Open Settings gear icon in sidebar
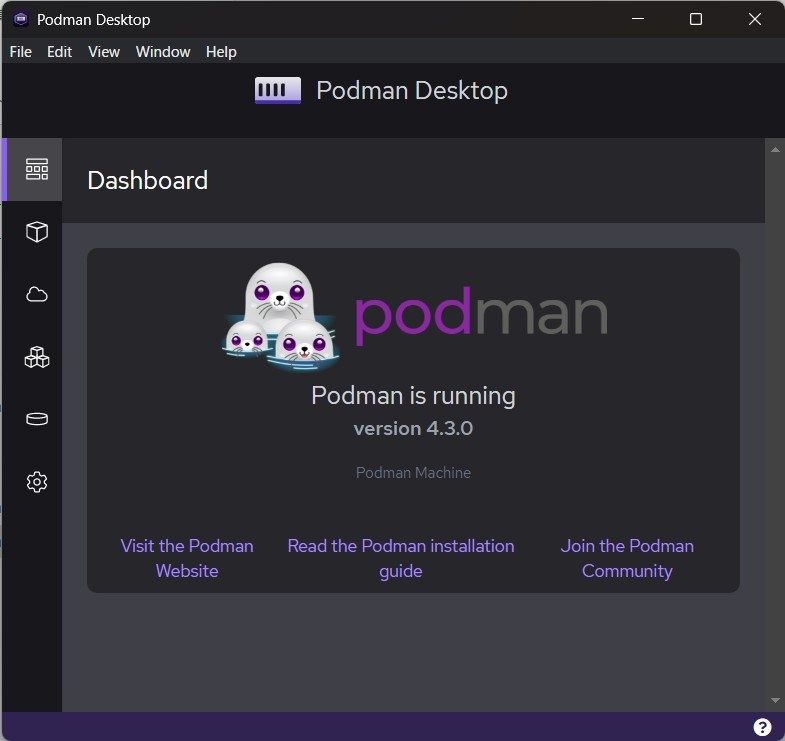785x741 pixels. (x=37, y=482)
